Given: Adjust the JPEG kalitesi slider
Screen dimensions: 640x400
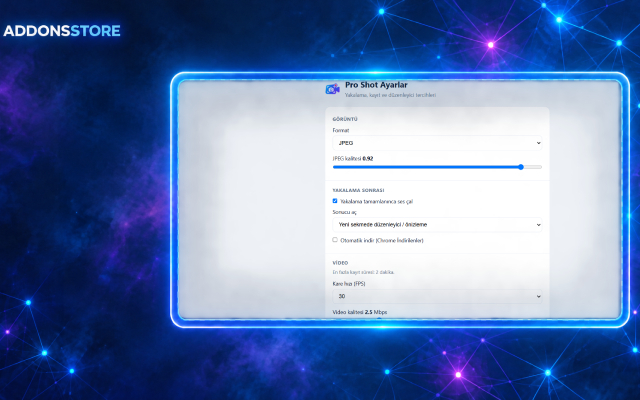Looking at the screenshot, I should (437, 167).
